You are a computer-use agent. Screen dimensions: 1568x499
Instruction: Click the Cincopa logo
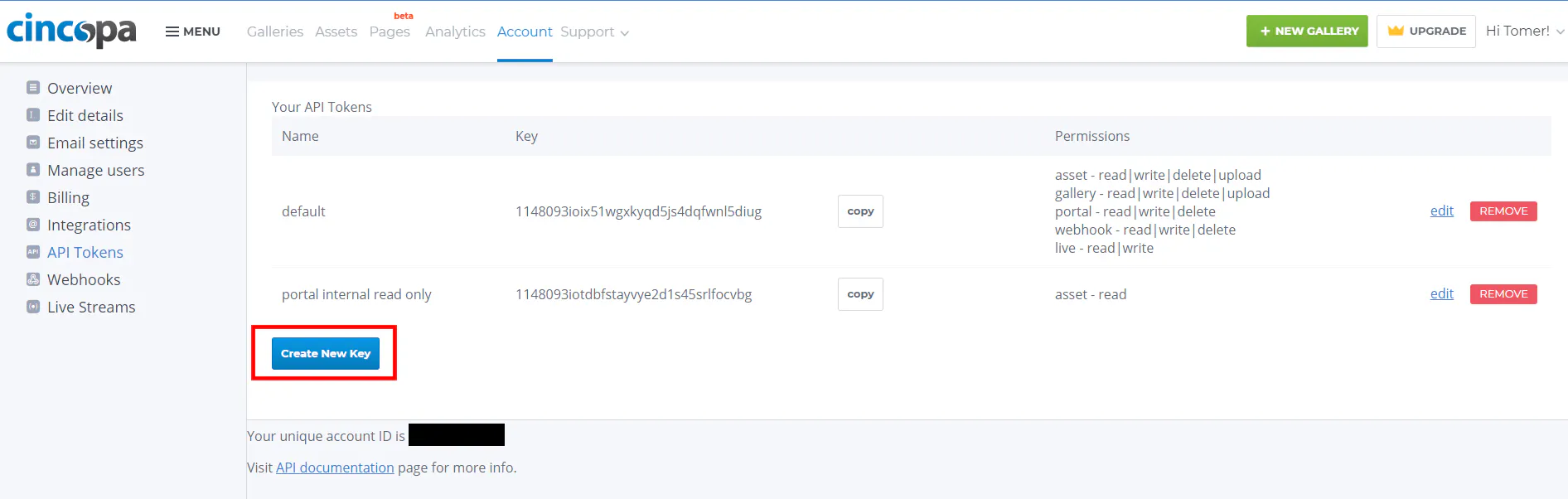pos(71,31)
